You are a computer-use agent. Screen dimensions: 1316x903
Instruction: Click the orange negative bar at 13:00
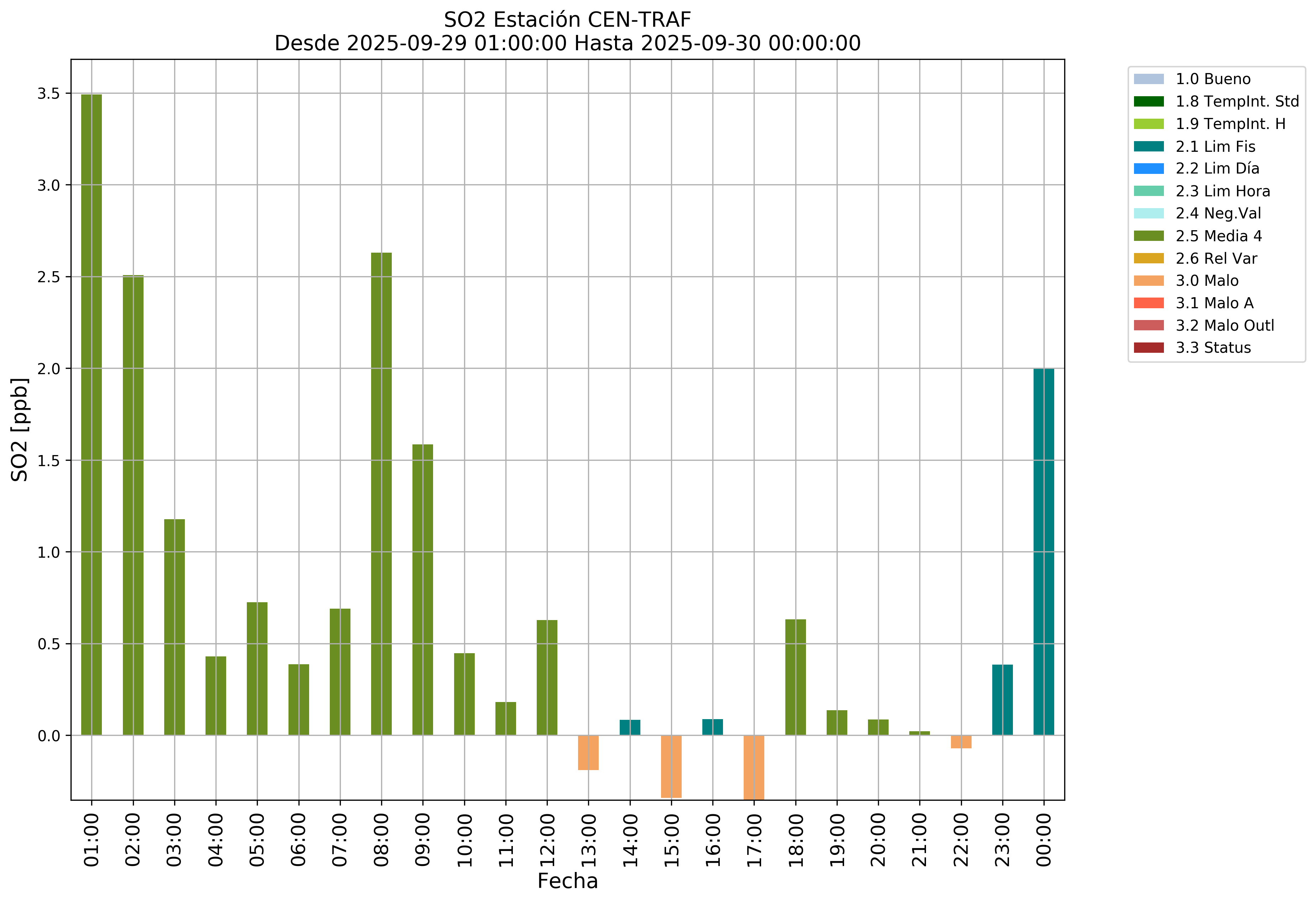(x=588, y=753)
